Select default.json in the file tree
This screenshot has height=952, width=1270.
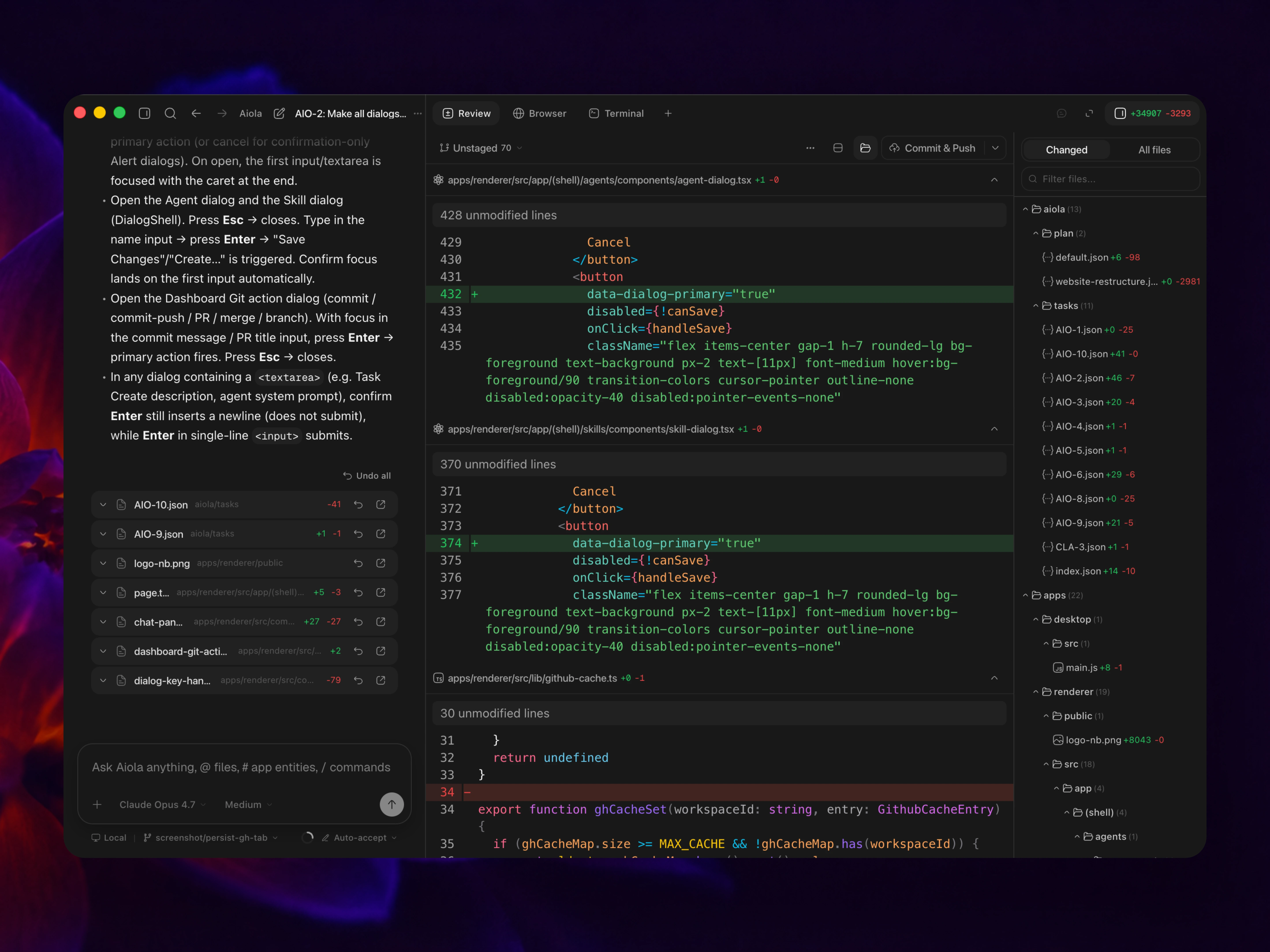point(1091,258)
